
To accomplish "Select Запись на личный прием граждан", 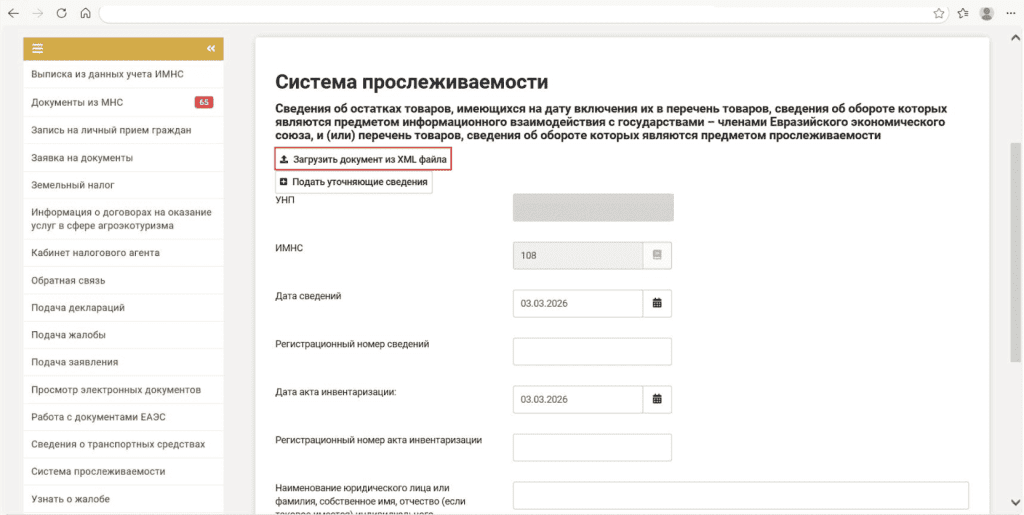I will pyautogui.click(x=123, y=130).
